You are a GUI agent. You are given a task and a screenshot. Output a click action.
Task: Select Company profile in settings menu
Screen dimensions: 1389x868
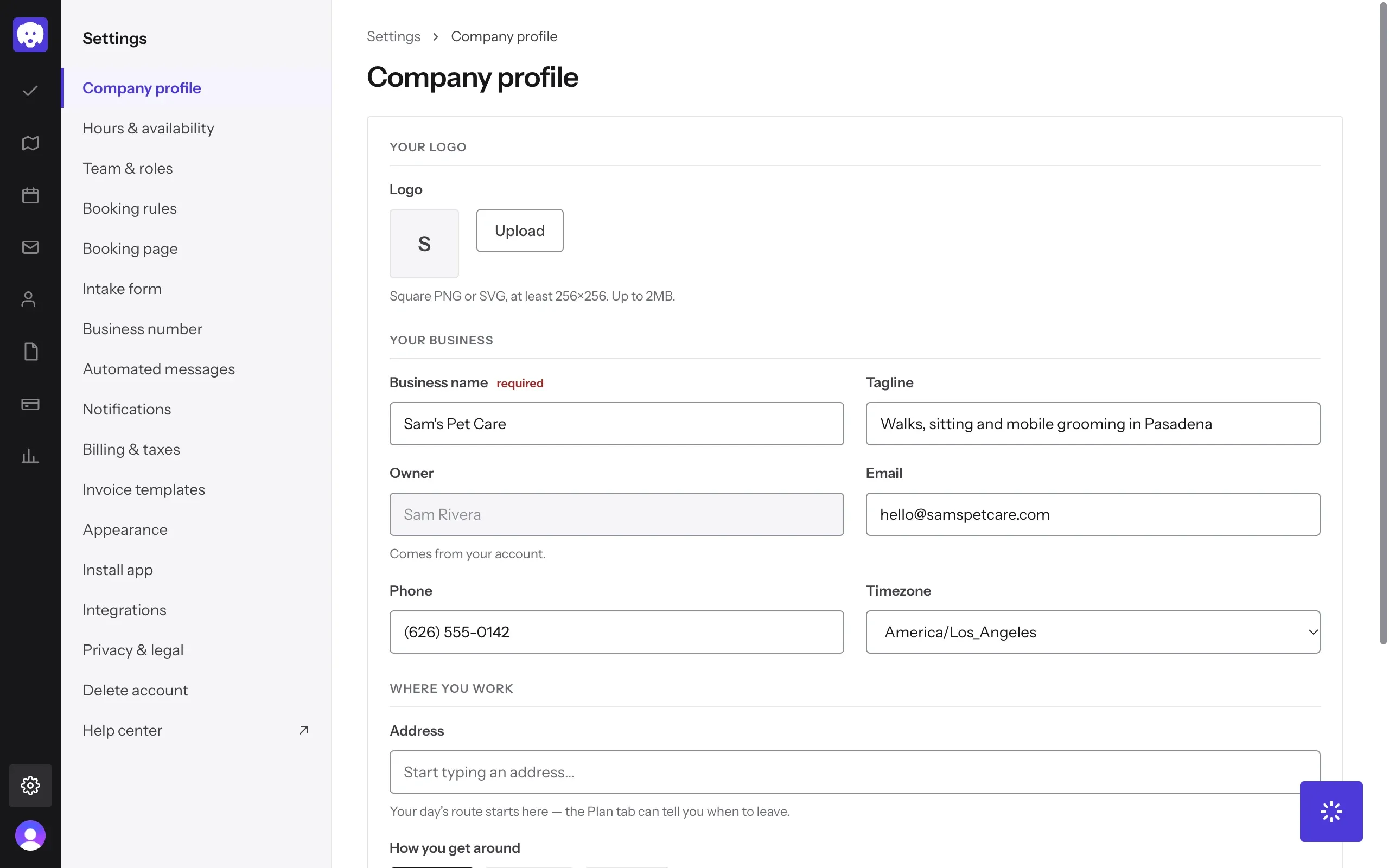coord(196,88)
